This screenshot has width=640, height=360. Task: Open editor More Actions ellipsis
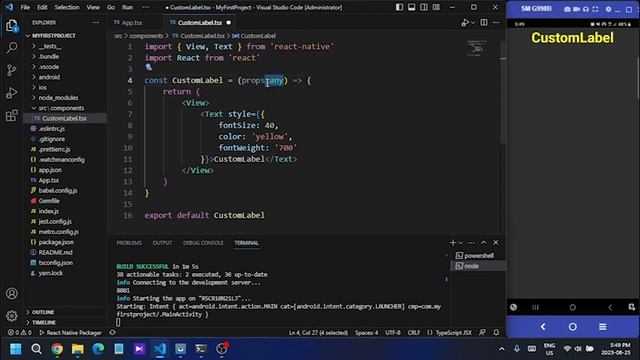496,22
